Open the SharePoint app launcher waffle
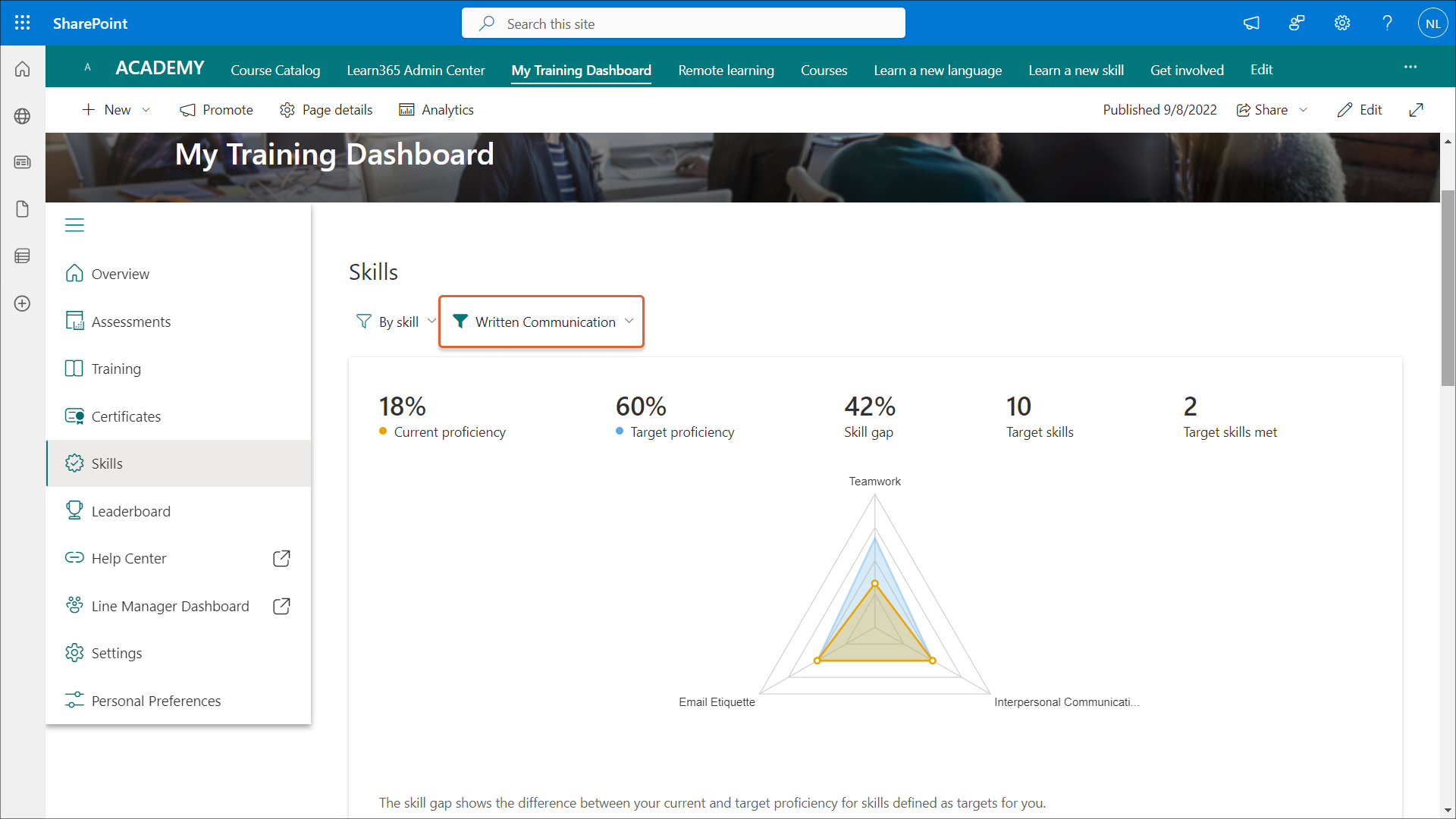1456x819 pixels. [23, 23]
